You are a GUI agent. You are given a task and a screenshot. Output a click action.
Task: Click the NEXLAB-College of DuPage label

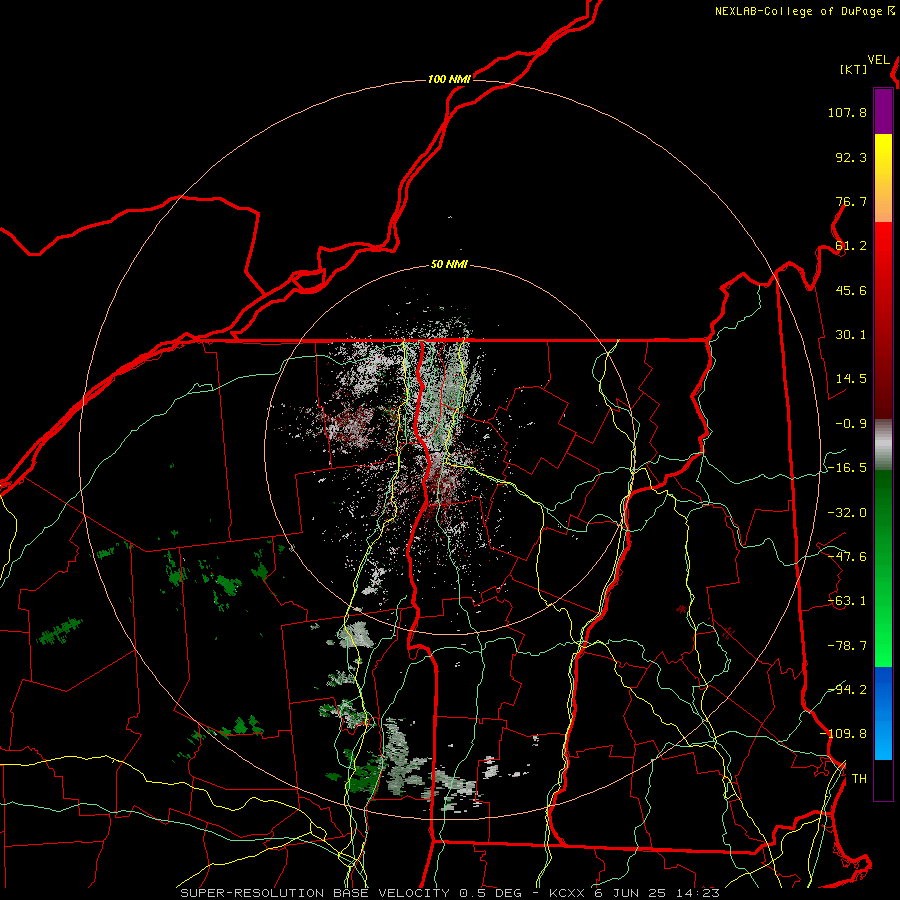(x=799, y=11)
